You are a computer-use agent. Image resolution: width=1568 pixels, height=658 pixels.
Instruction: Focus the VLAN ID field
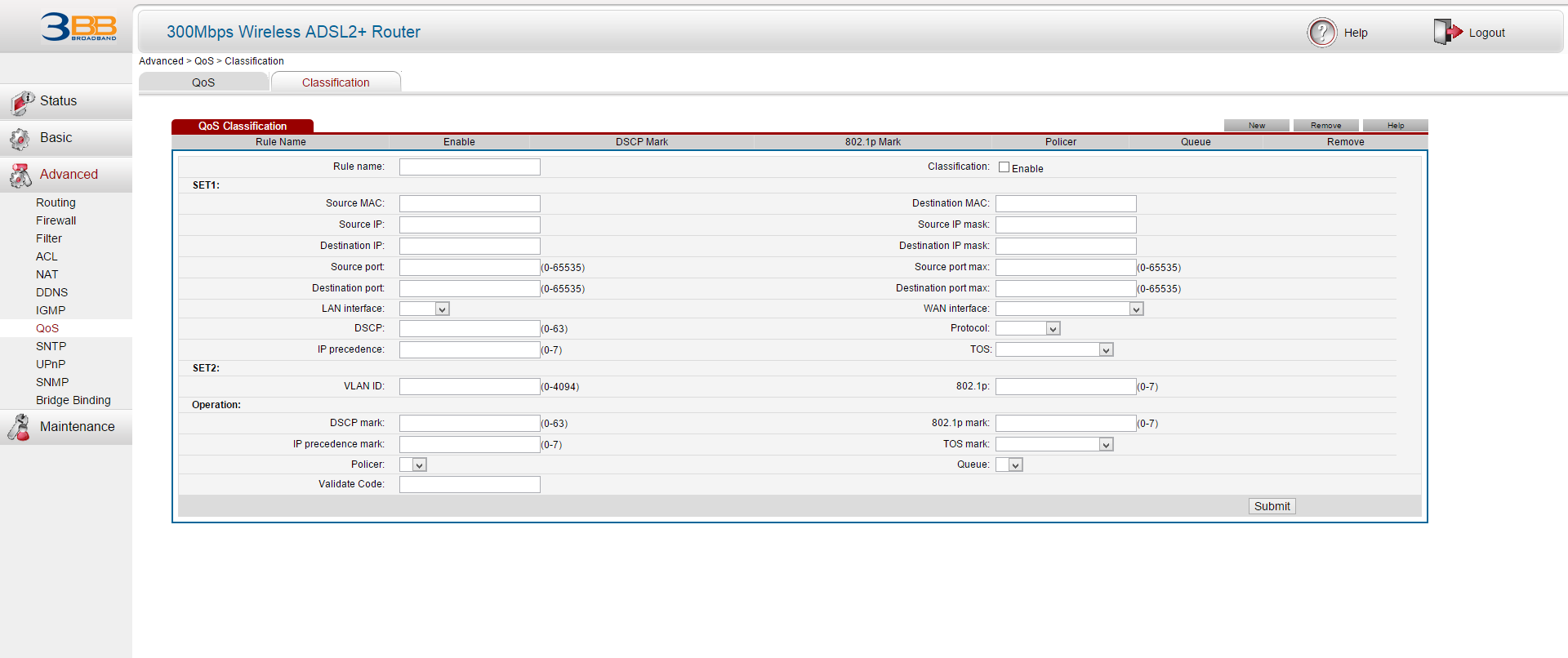tap(470, 386)
